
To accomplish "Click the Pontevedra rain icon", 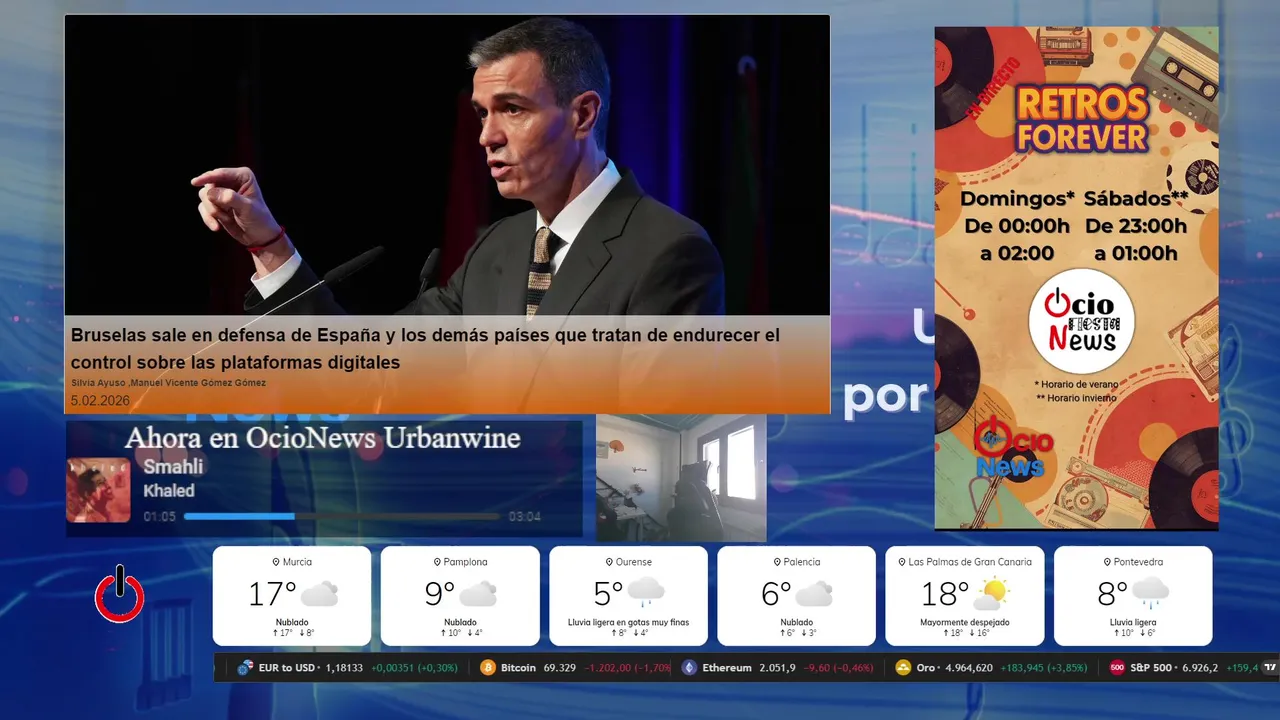I will click(x=1150, y=592).
